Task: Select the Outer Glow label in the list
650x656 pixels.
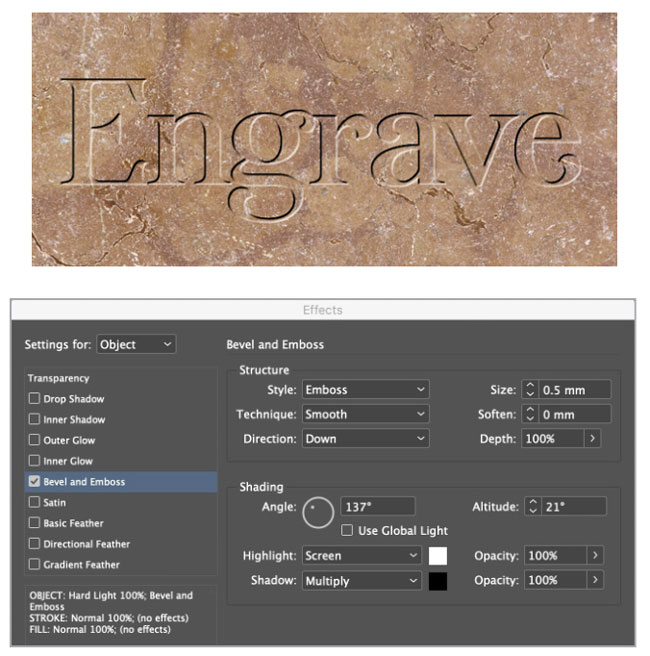Action: 69,440
